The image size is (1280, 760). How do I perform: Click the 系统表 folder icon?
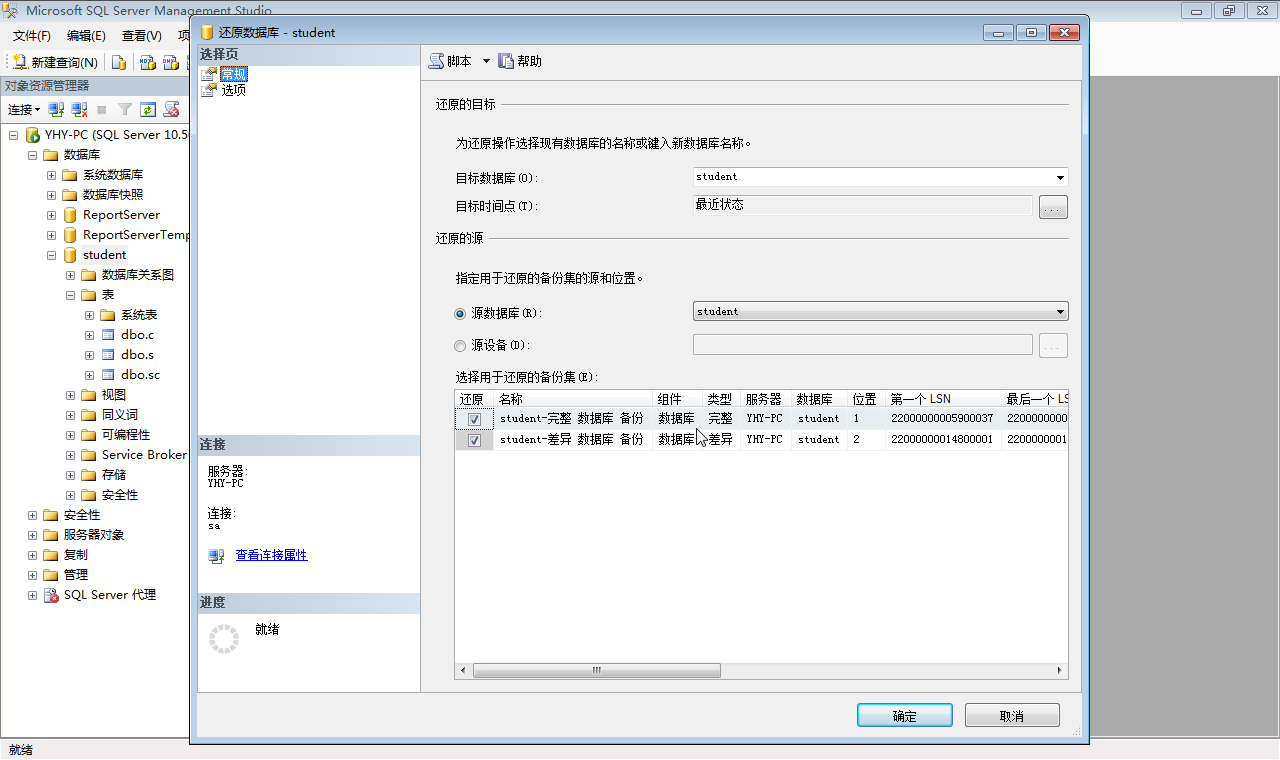(108, 315)
